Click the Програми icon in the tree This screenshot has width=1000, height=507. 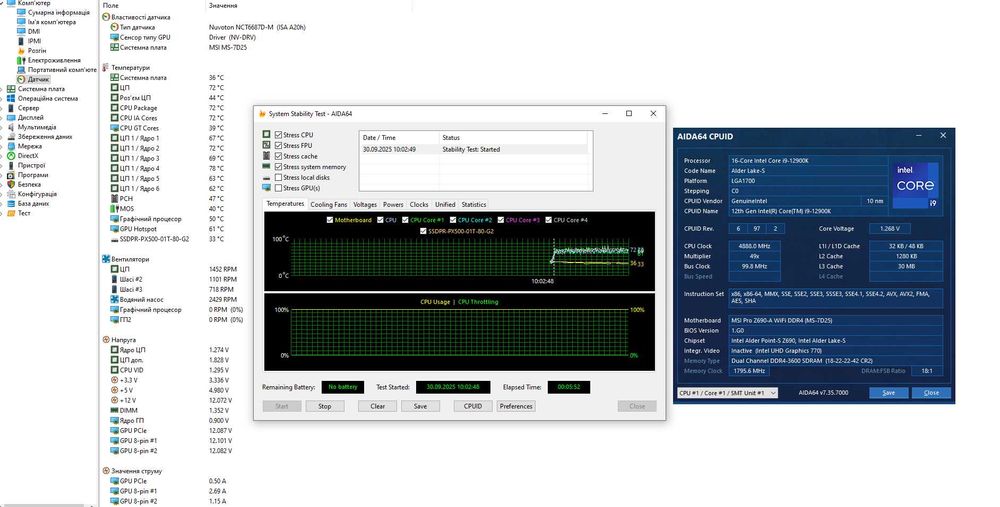pos(11,175)
